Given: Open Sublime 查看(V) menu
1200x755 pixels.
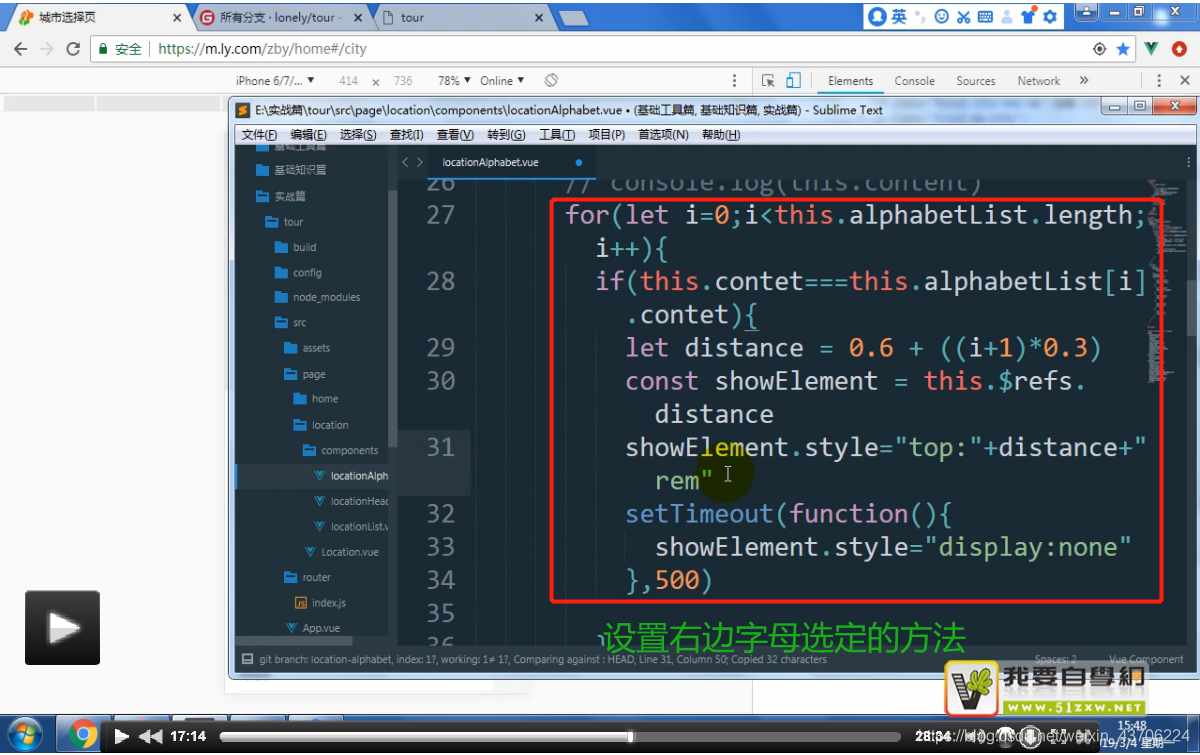Looking at the screenshot, I should click(455, 135).
